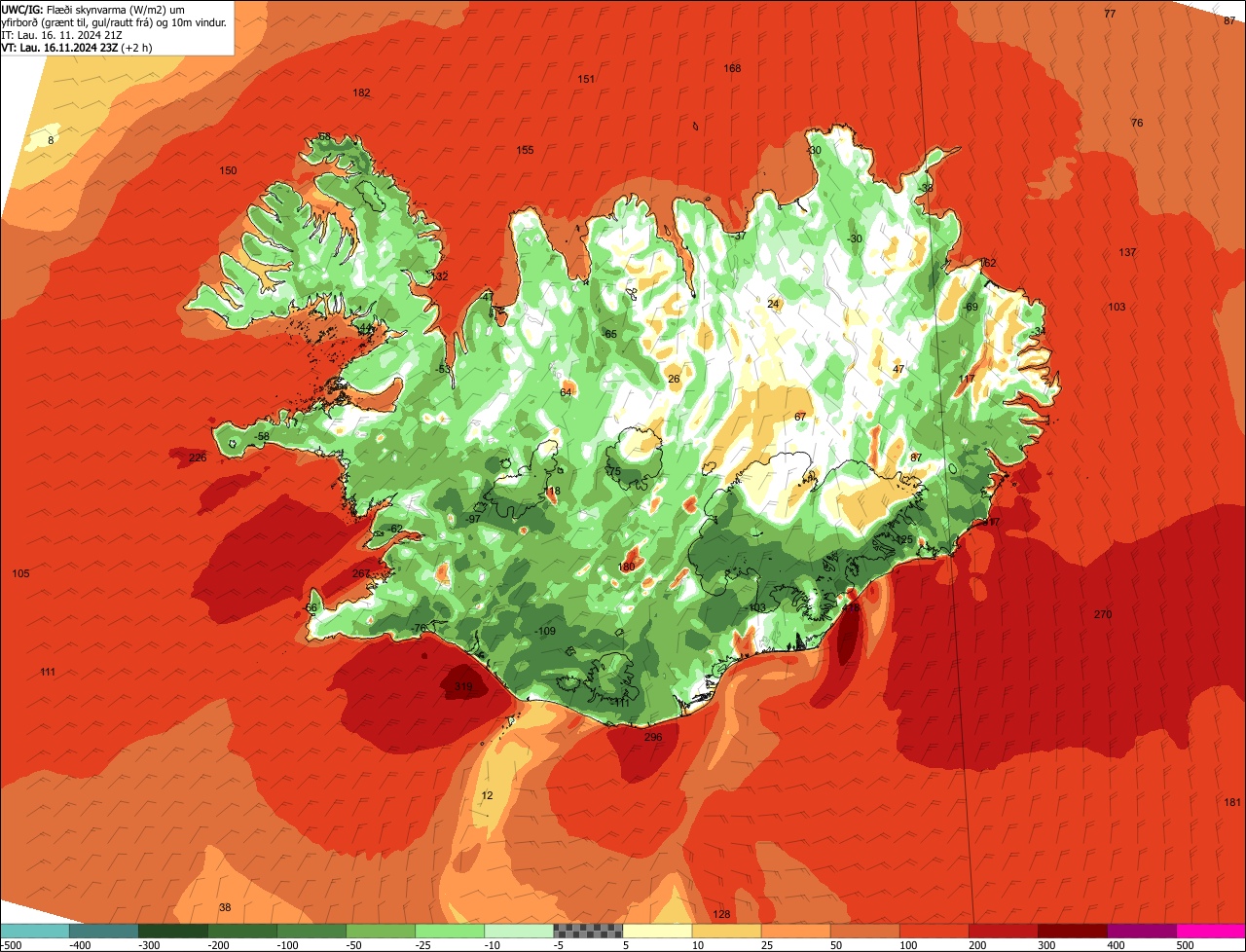The image size is (1246, 952).
Task: Click the ocean value 137
Action: point(1127,252)
